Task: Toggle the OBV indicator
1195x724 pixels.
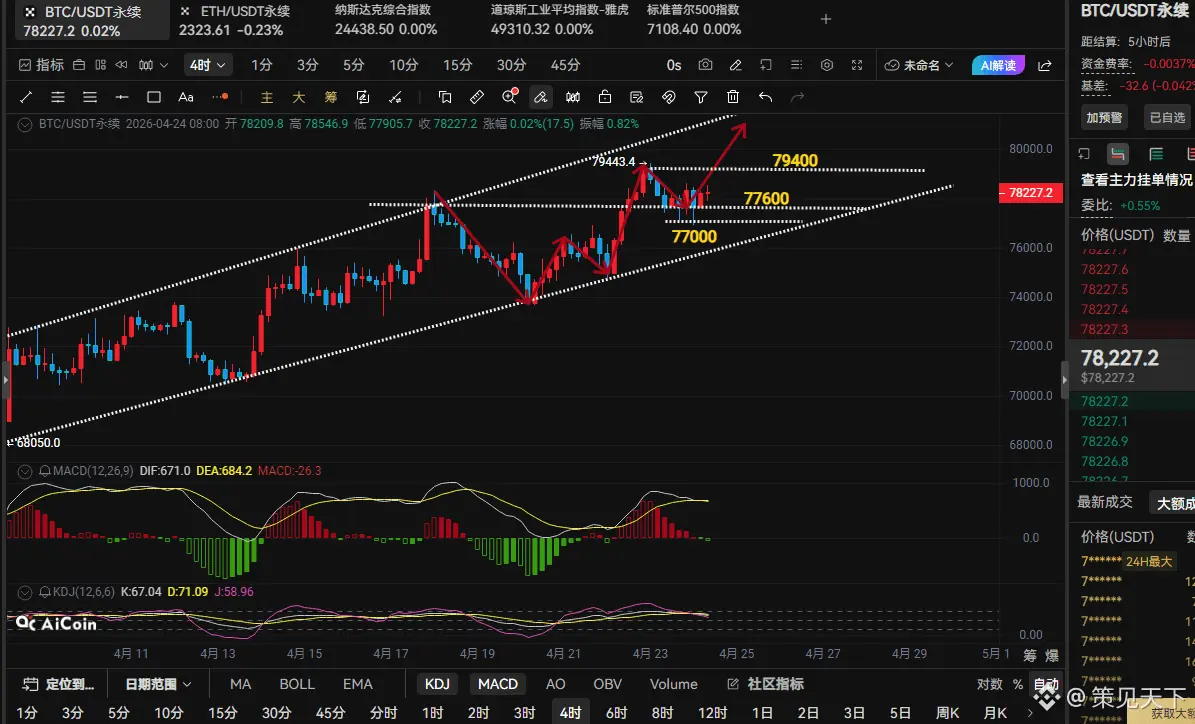Action: [x=607, y=684]
